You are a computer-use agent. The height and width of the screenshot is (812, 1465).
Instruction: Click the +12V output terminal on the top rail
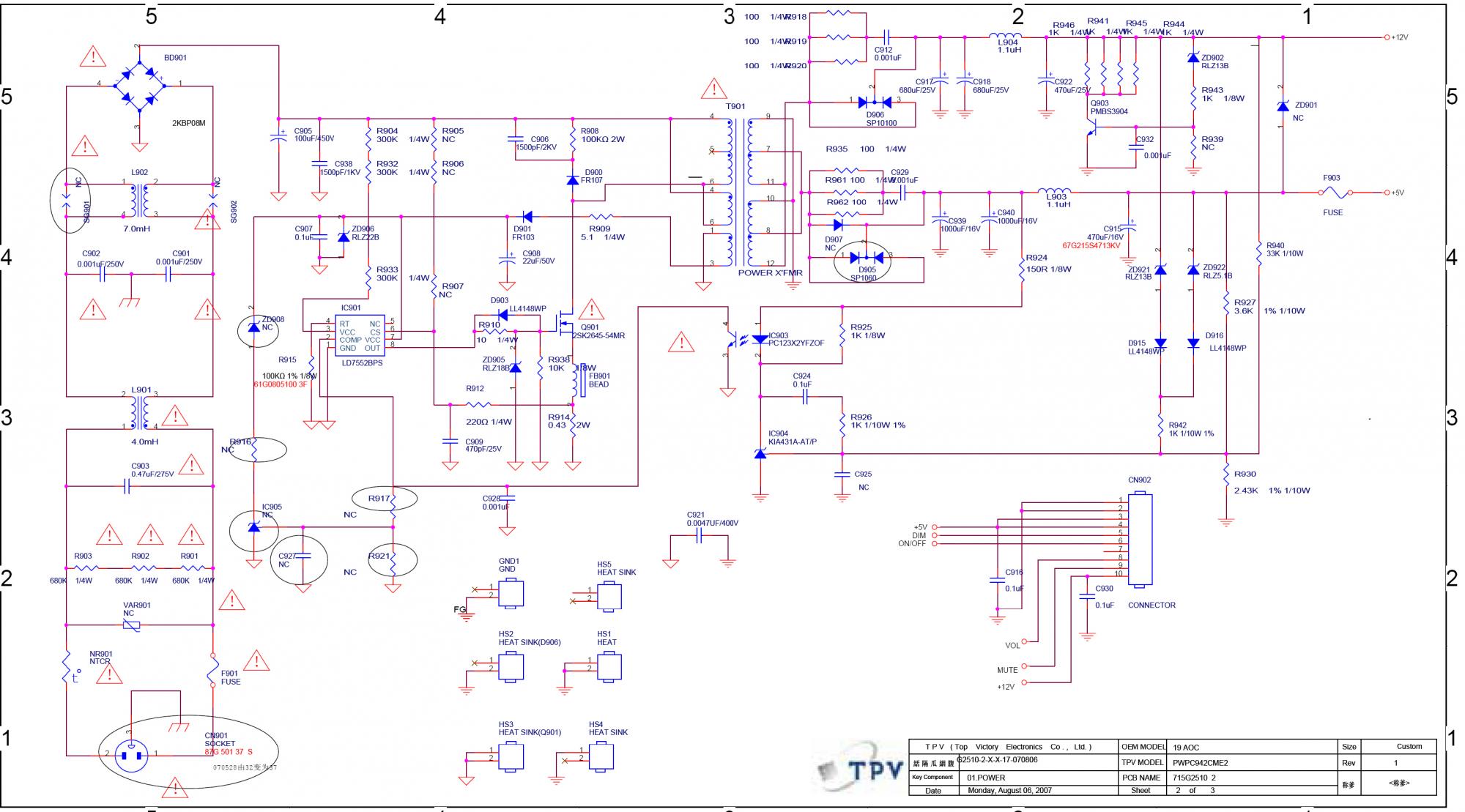(x=1386, y=37)
